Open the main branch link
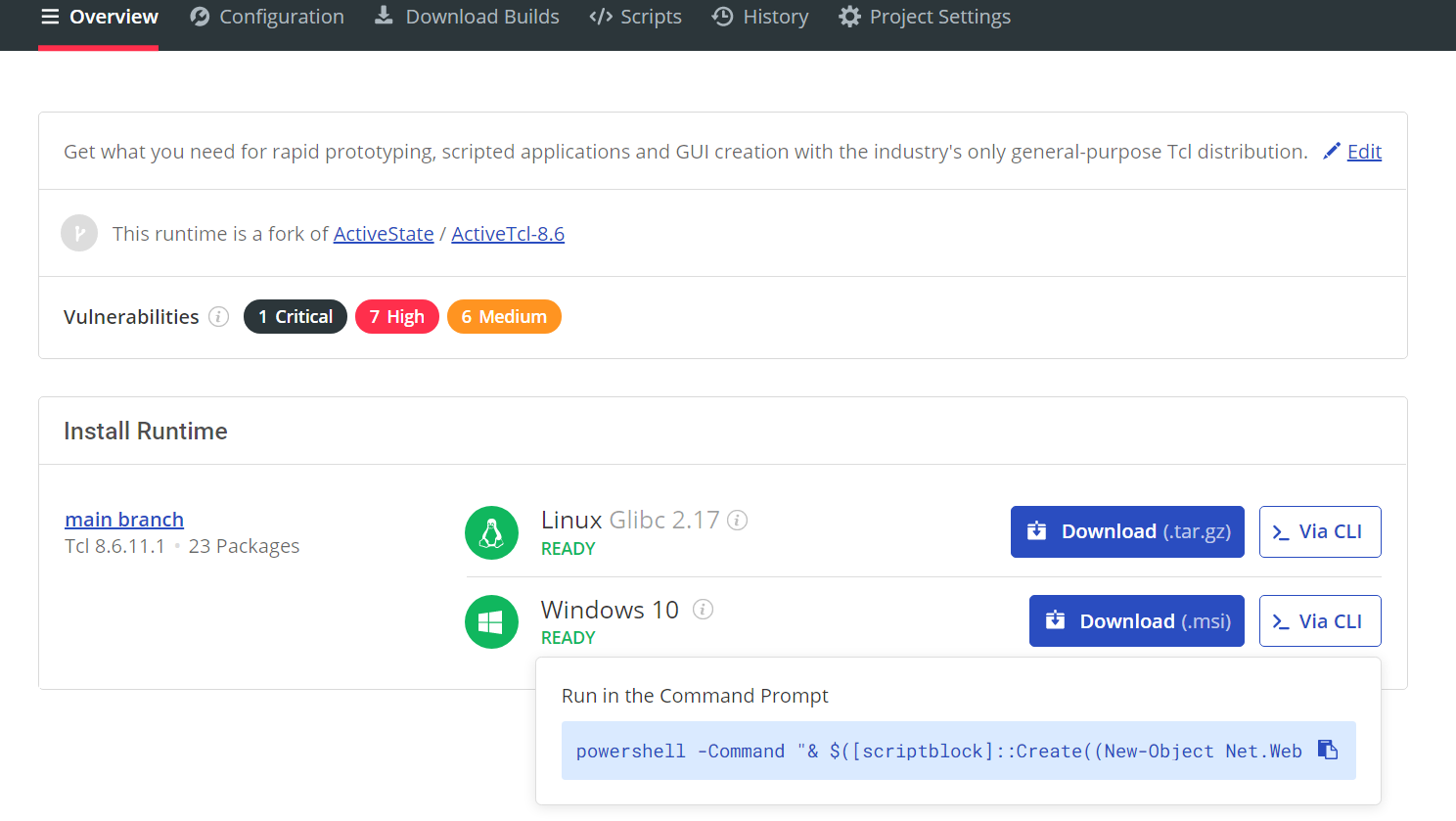The image size is (1456, 821). pos(124,520)
